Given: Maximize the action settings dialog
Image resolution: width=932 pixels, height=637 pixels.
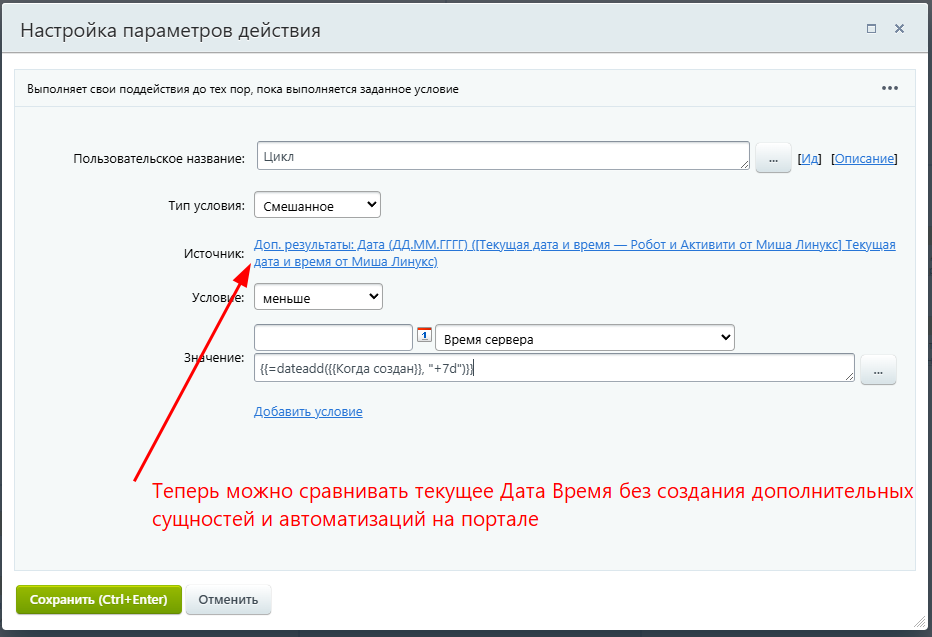Looking at the screenshot, I should (871, 29).
